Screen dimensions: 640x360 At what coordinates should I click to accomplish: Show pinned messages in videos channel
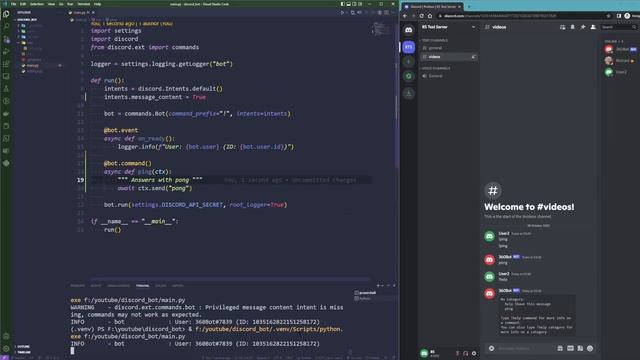[583, 27]
